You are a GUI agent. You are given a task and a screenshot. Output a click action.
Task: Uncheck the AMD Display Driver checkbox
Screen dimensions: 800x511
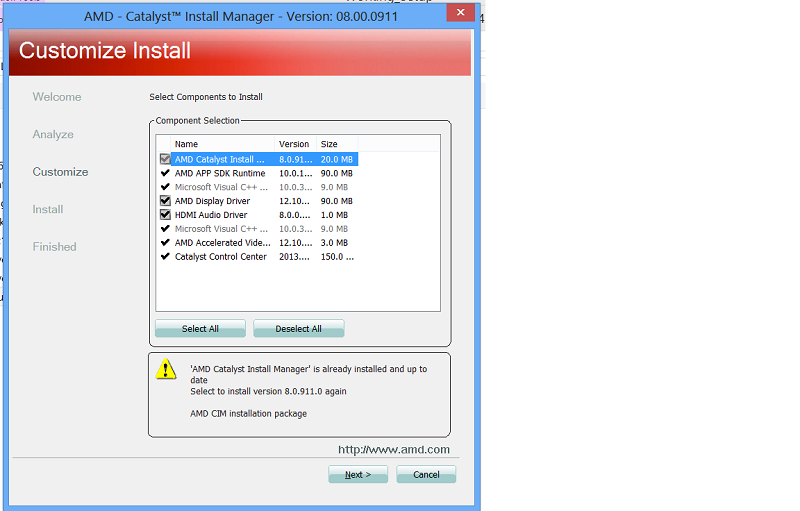click(x=165, y=201)
